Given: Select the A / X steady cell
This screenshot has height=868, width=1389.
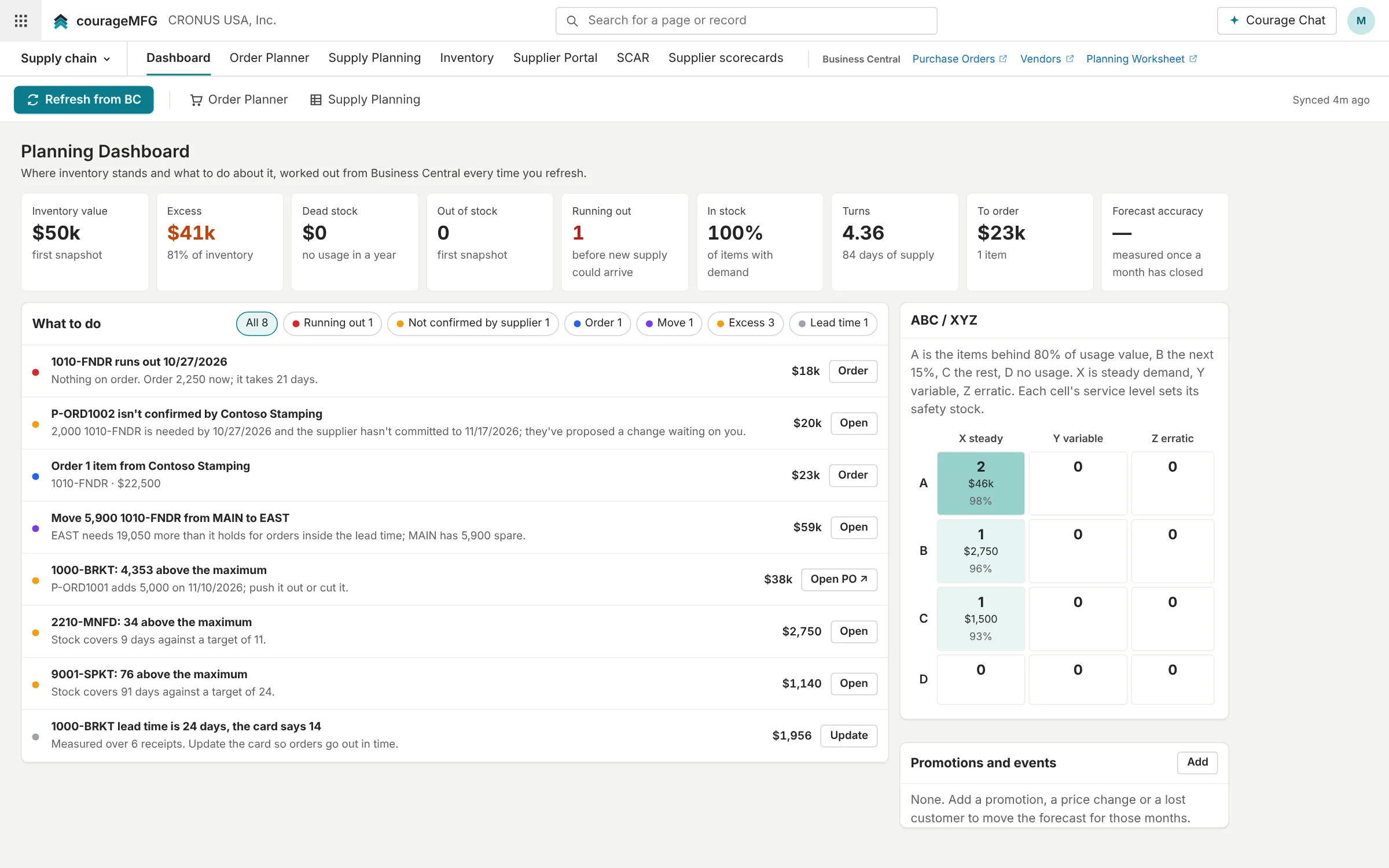Looking at the screenshot, I should [x=980, y=483].
